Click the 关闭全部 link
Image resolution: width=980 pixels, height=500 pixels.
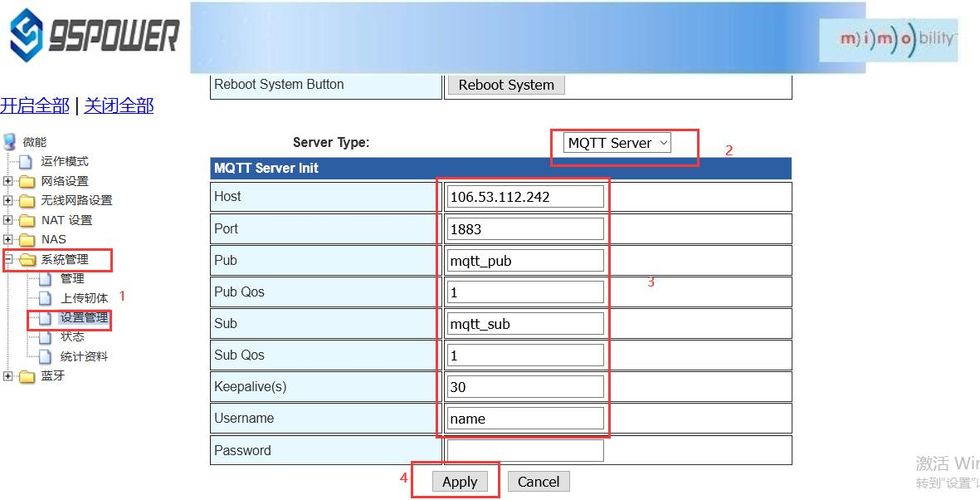tap(118, 105)
